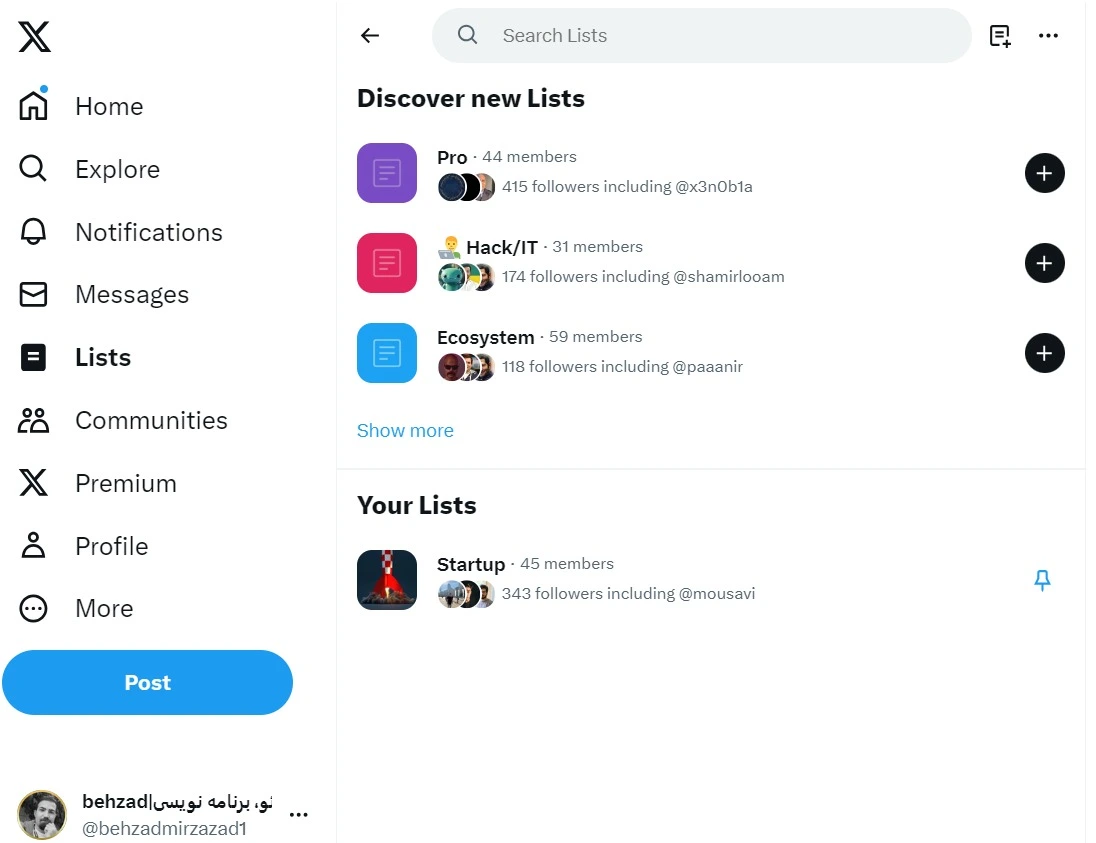Open the Messages envelope

(34, 295)
